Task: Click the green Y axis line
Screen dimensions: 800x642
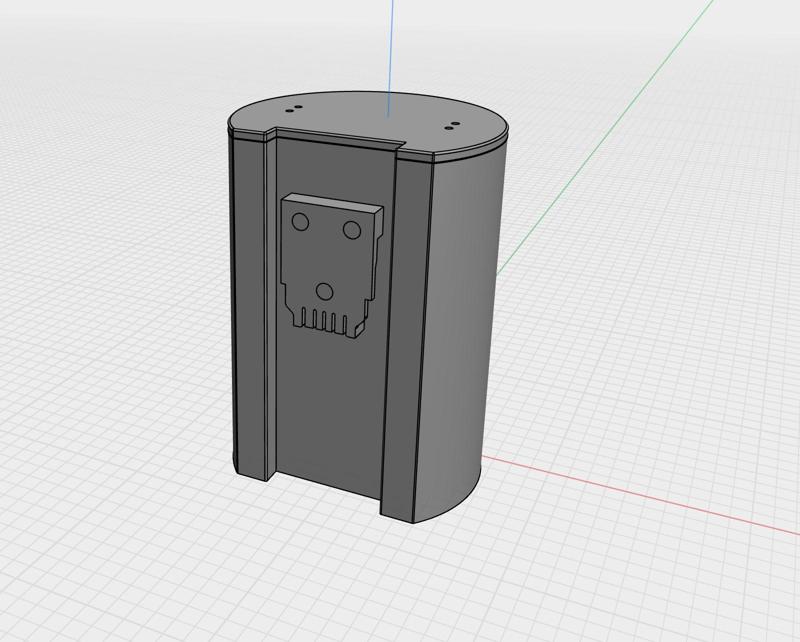Action: [x=605, y=138]
